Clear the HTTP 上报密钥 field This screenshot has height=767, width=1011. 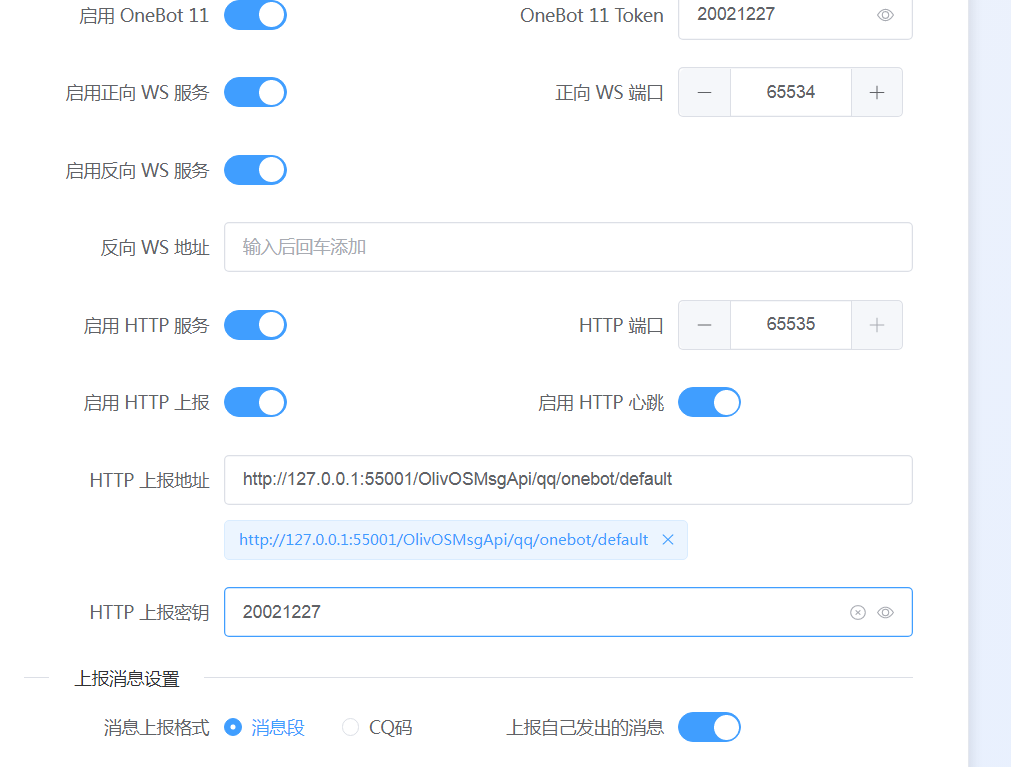click(x=857, y=613)
